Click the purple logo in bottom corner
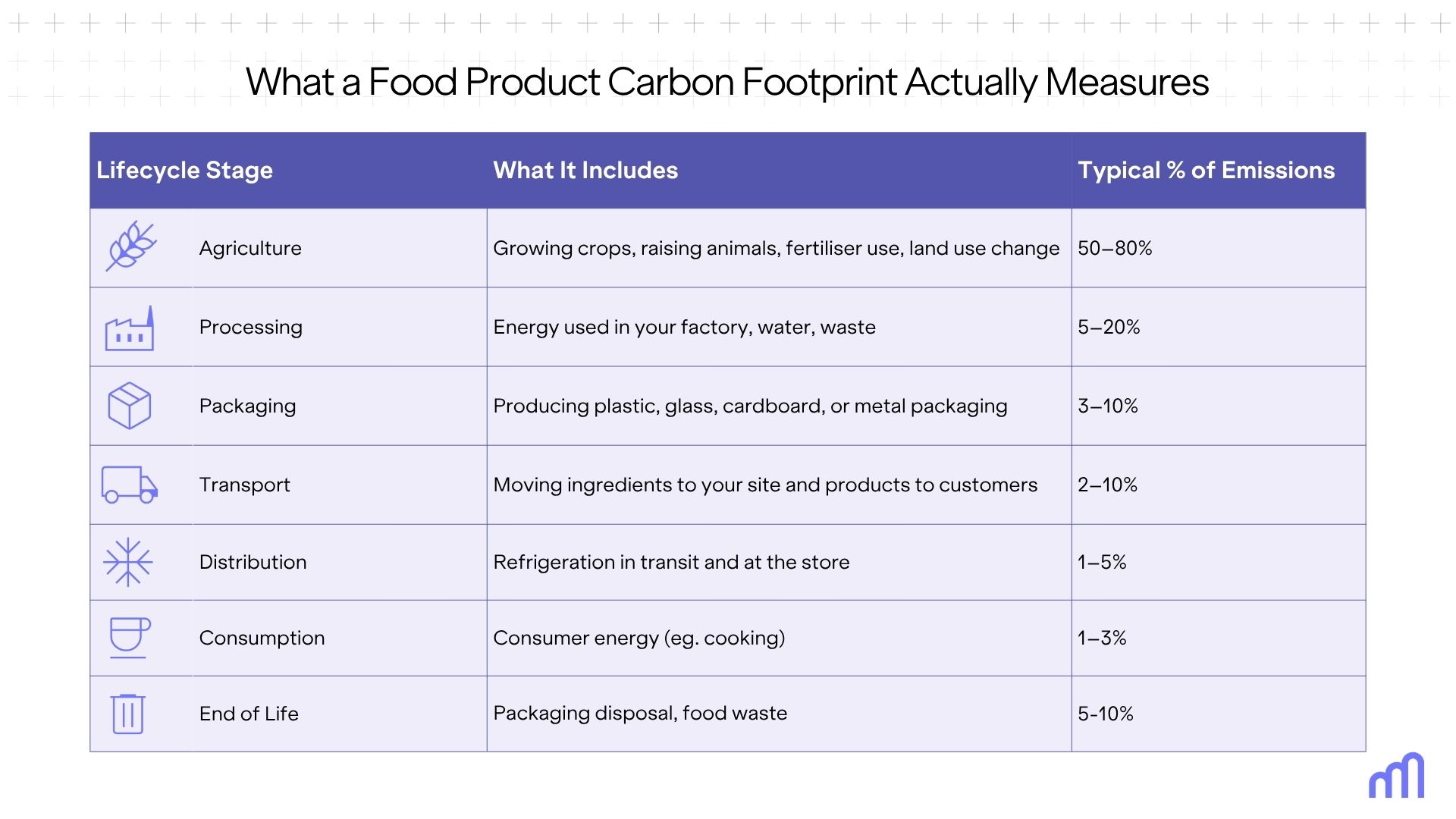Viewport: 1456px width, 819px height. [1396, 776]
